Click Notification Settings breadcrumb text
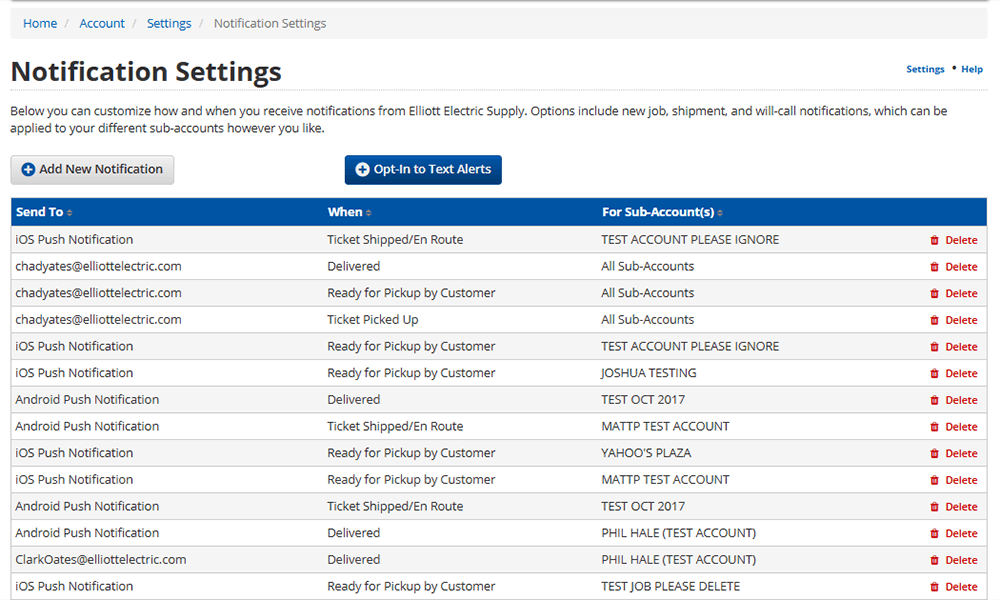The image size is (1000, 600). click(x=270, y=24)
